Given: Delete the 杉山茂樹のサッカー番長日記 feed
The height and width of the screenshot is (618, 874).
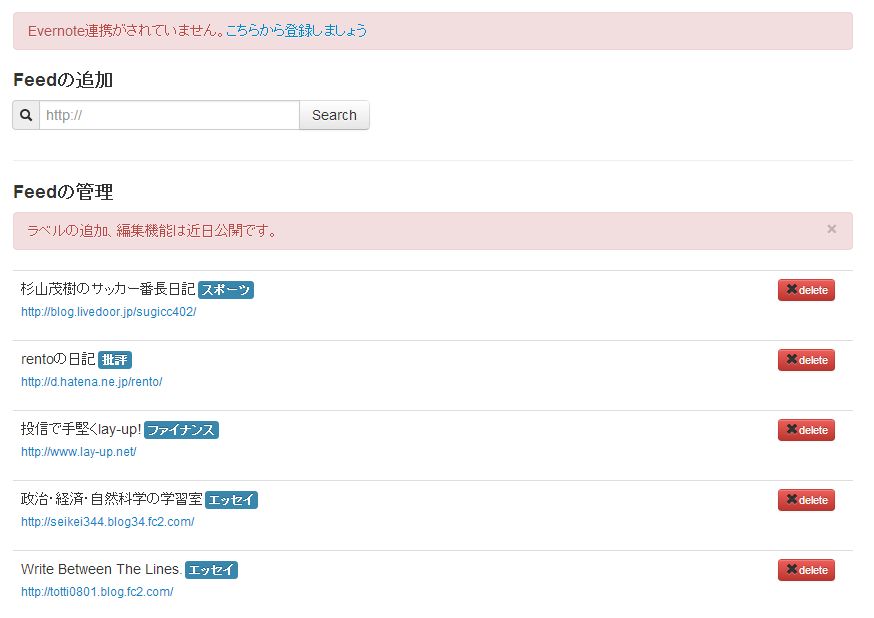Looking at the screenshot, I should (x=806, y=290).
